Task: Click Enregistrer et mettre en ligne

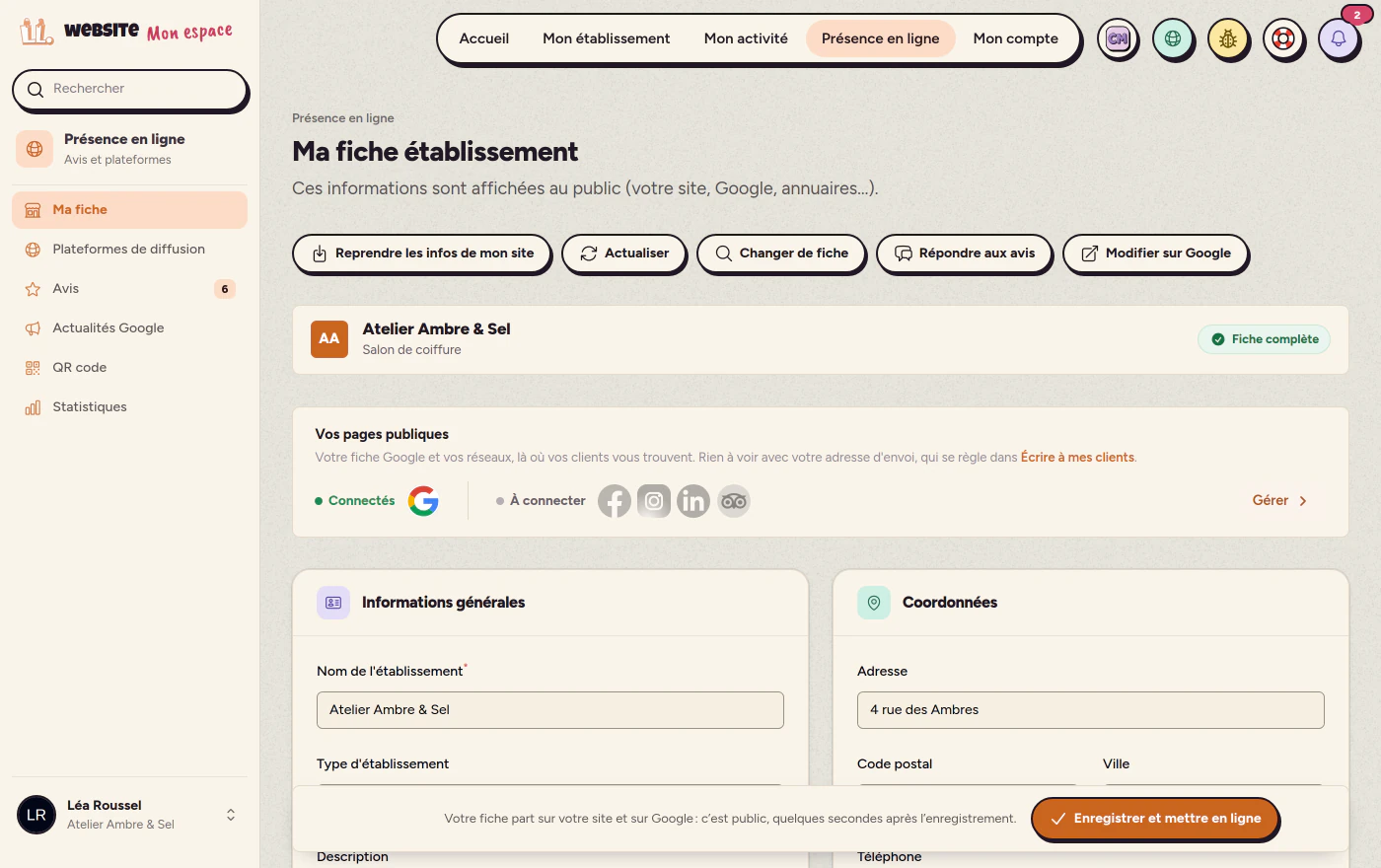Action: [1155, 819]
